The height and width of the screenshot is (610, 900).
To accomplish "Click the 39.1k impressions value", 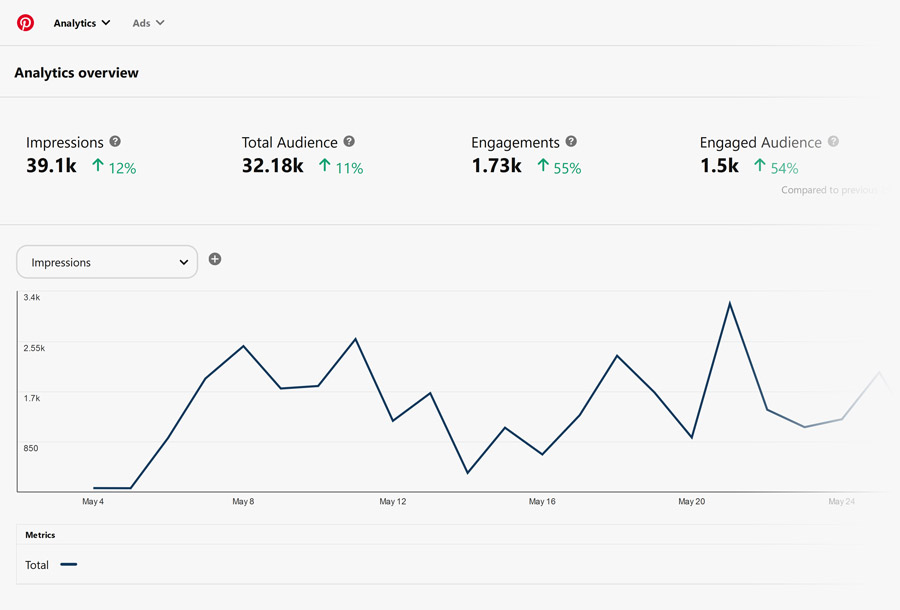I will pyautogui.click(x=51, y=166).
